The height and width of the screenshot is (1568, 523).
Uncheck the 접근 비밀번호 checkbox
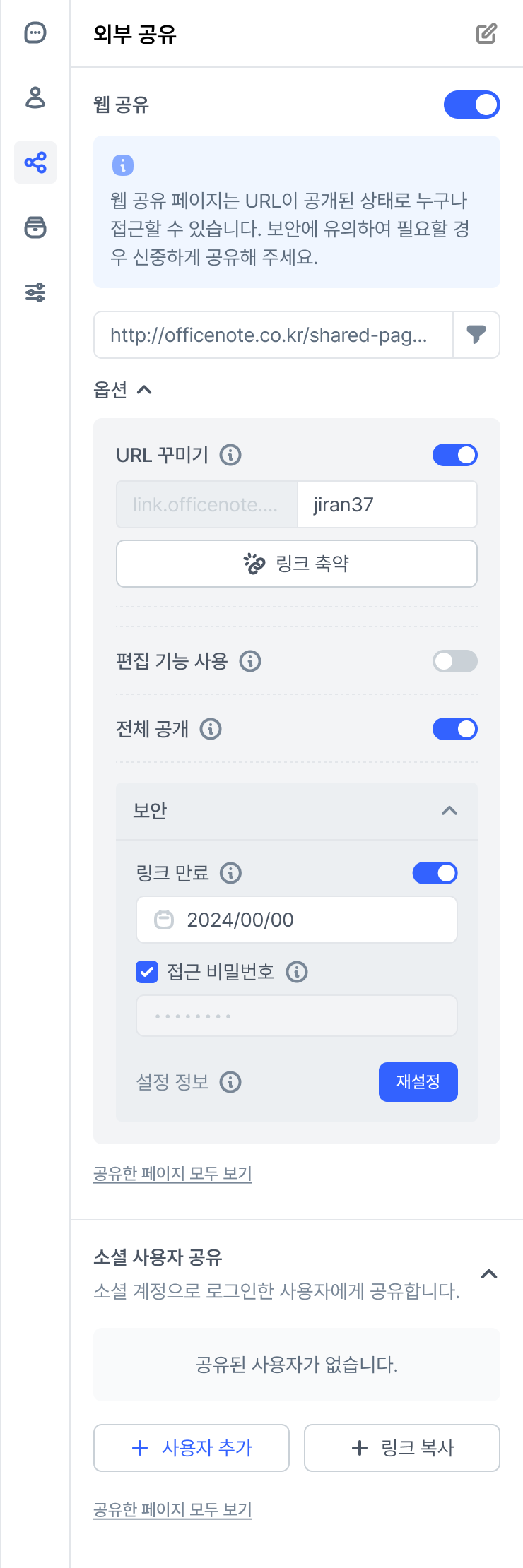(147, 972)
